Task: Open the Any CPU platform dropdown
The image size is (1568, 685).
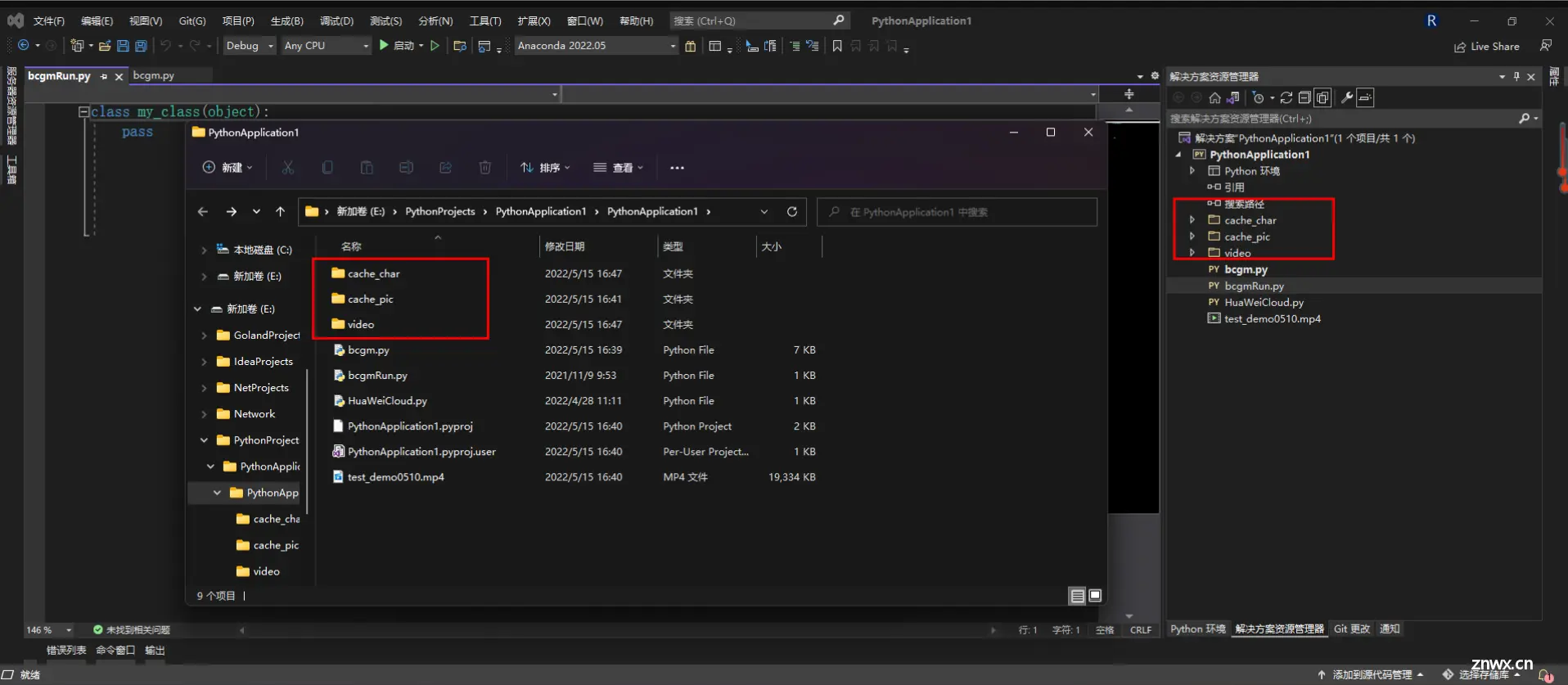Action: [x=327, y=46]
